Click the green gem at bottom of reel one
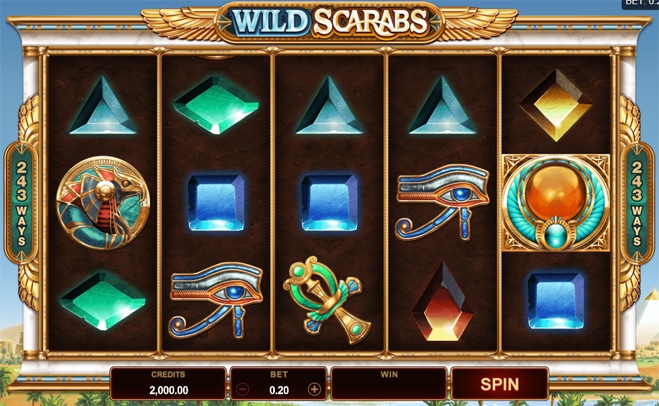This screenshot has height=406, width=659. coord(103,300)
